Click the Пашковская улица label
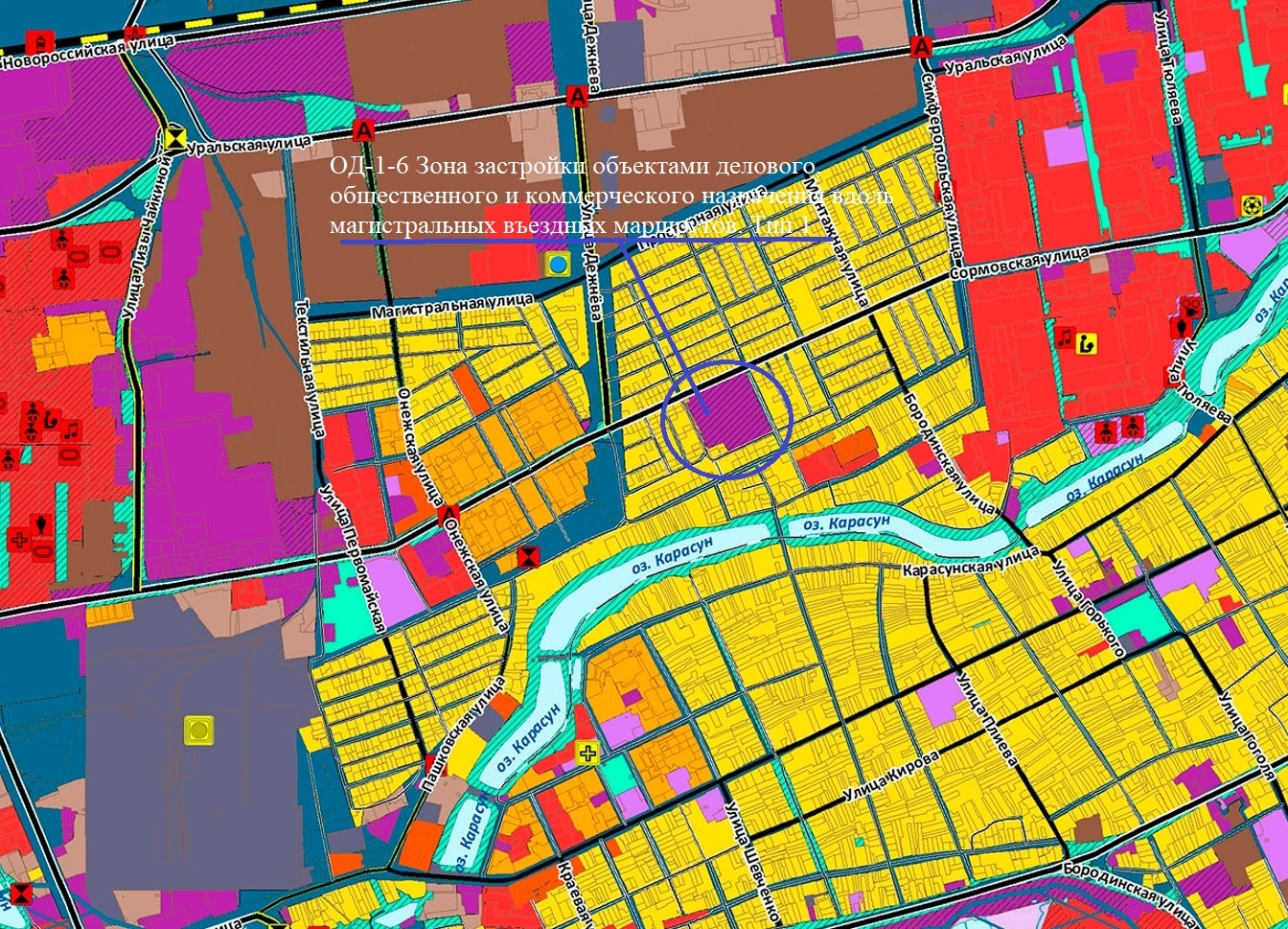This screenshot has width=1288, height=929. point(462,734)
